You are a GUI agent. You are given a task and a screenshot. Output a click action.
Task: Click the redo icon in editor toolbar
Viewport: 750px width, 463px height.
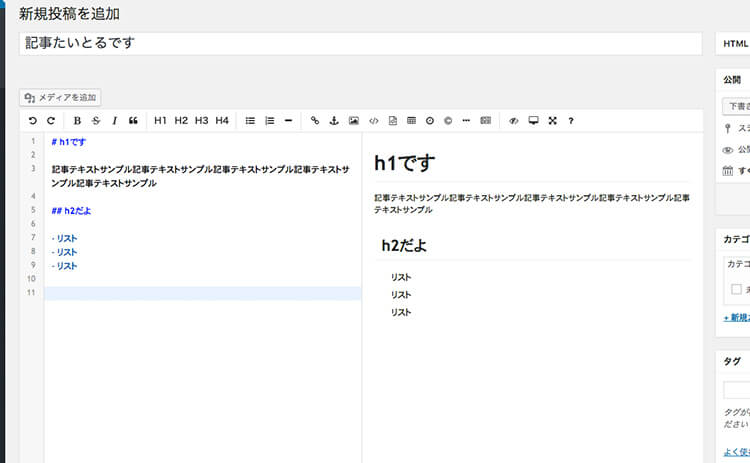click(51, 121)
